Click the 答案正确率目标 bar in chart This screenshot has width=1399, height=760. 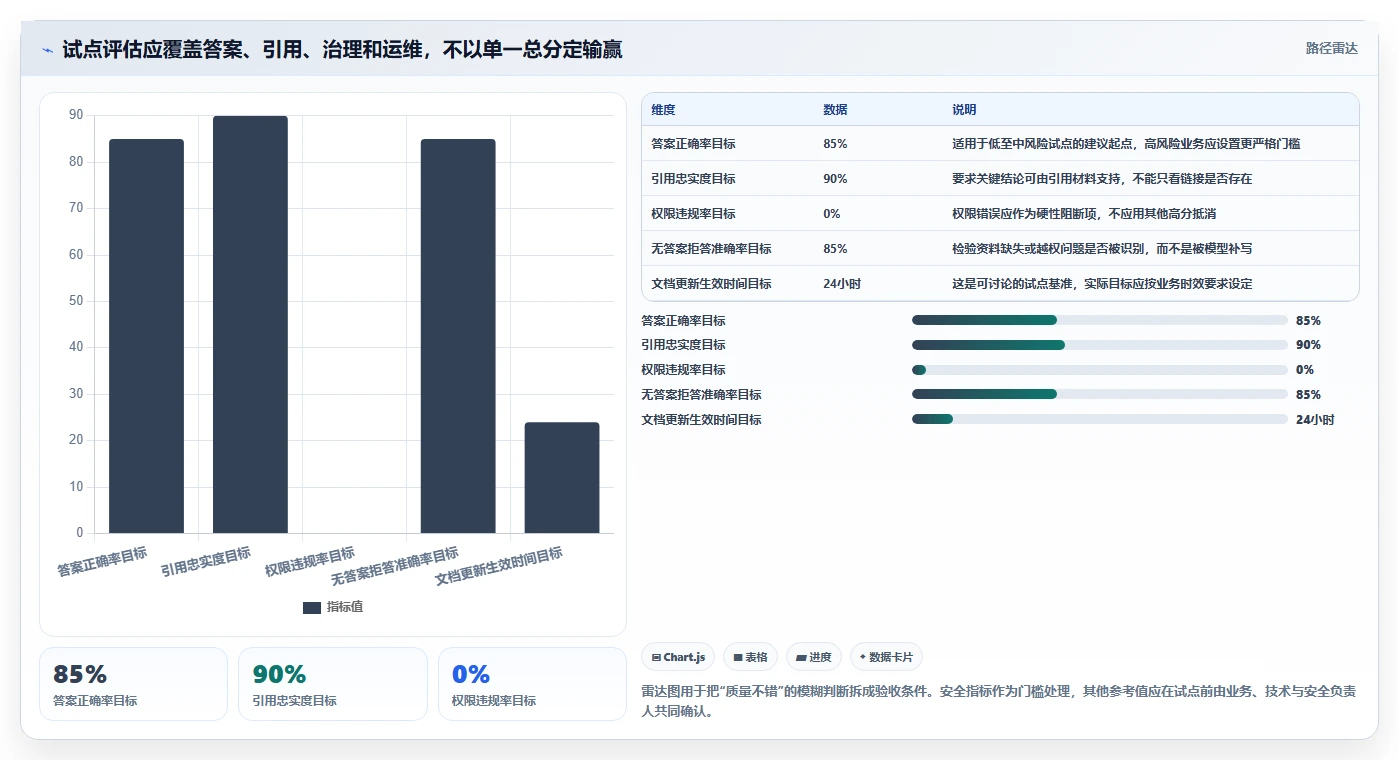pos(146,336)
